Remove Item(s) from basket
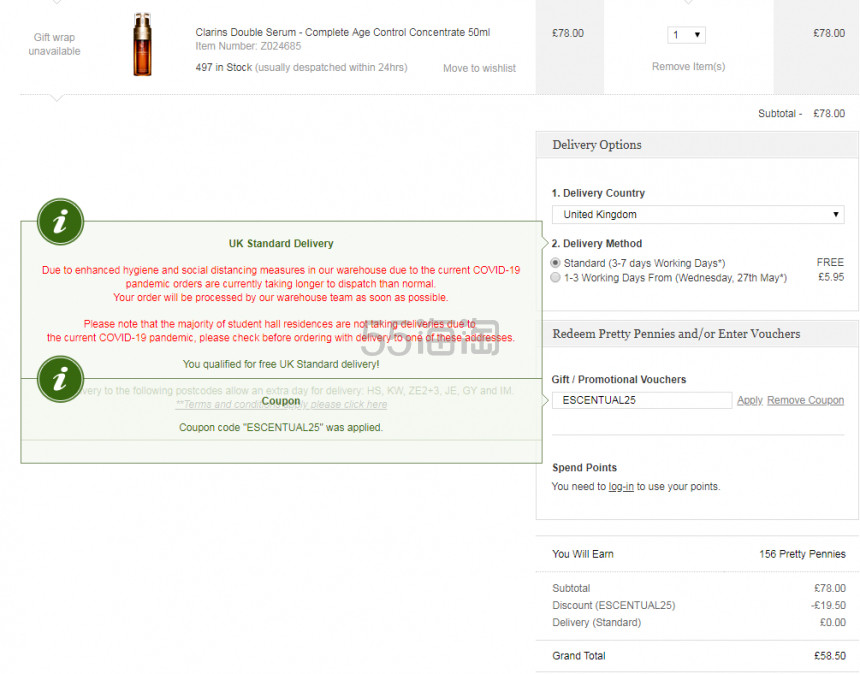Screen dimensions: 860x674 (688, 66)
